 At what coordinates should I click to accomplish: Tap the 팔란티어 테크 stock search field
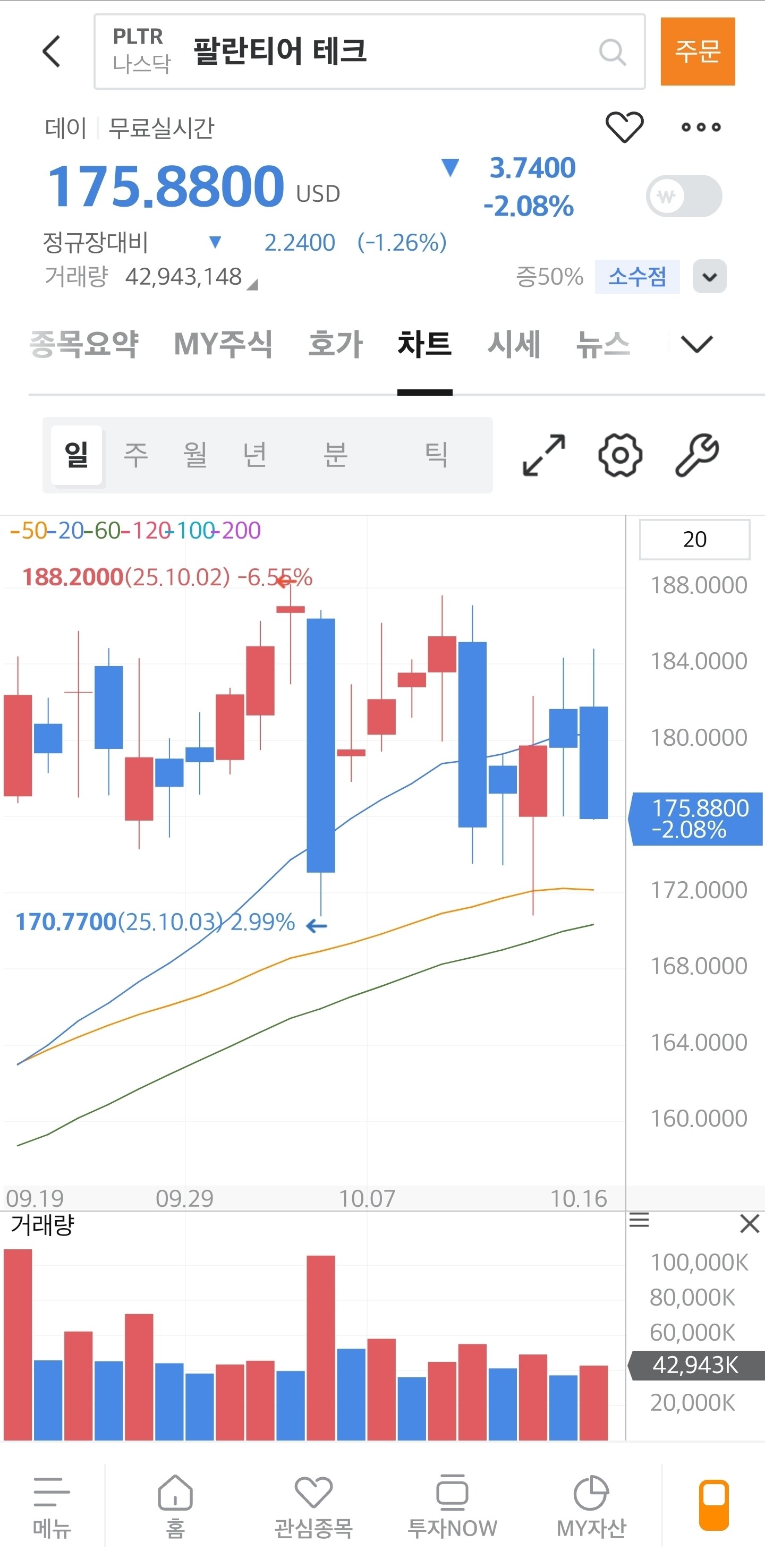(369, 52)
